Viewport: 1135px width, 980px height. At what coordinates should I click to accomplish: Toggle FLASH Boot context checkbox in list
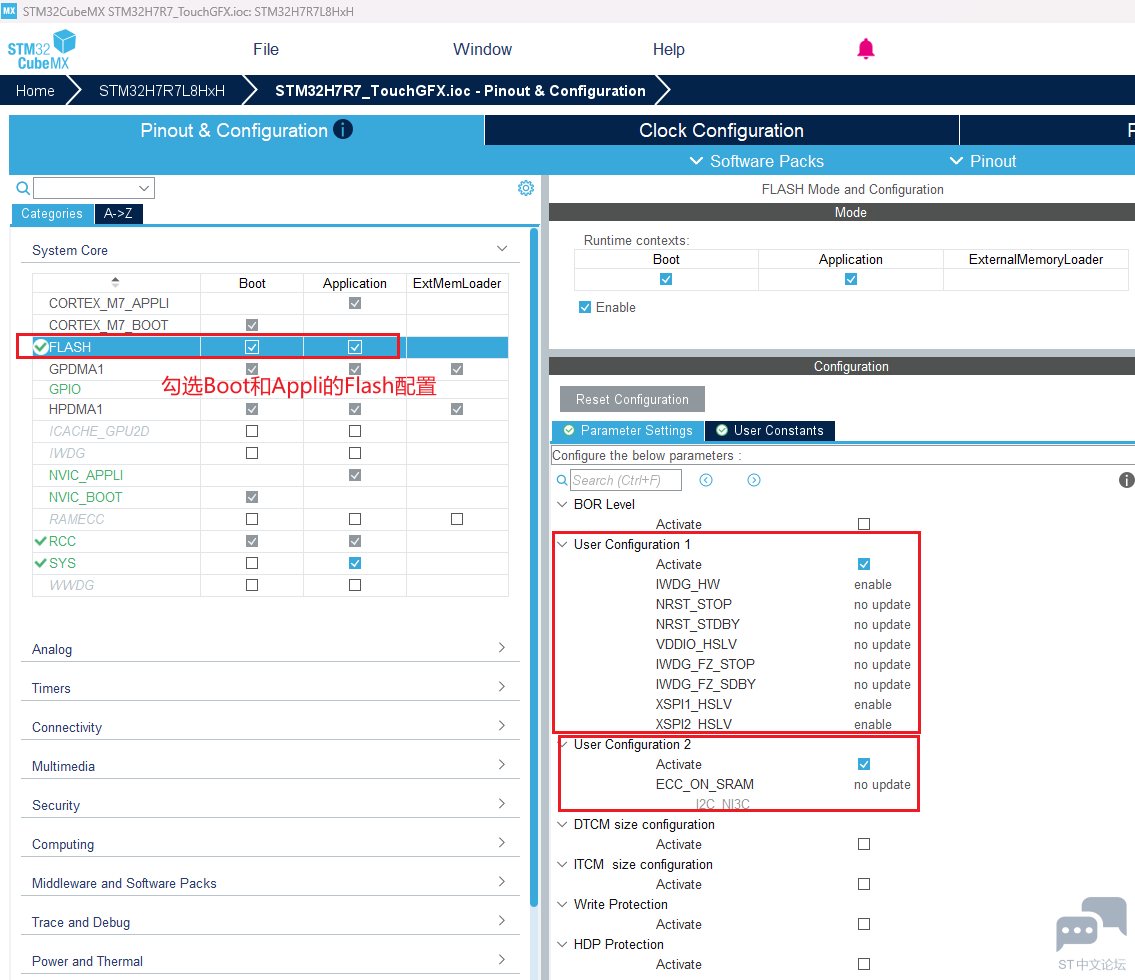tap(252, 347)
